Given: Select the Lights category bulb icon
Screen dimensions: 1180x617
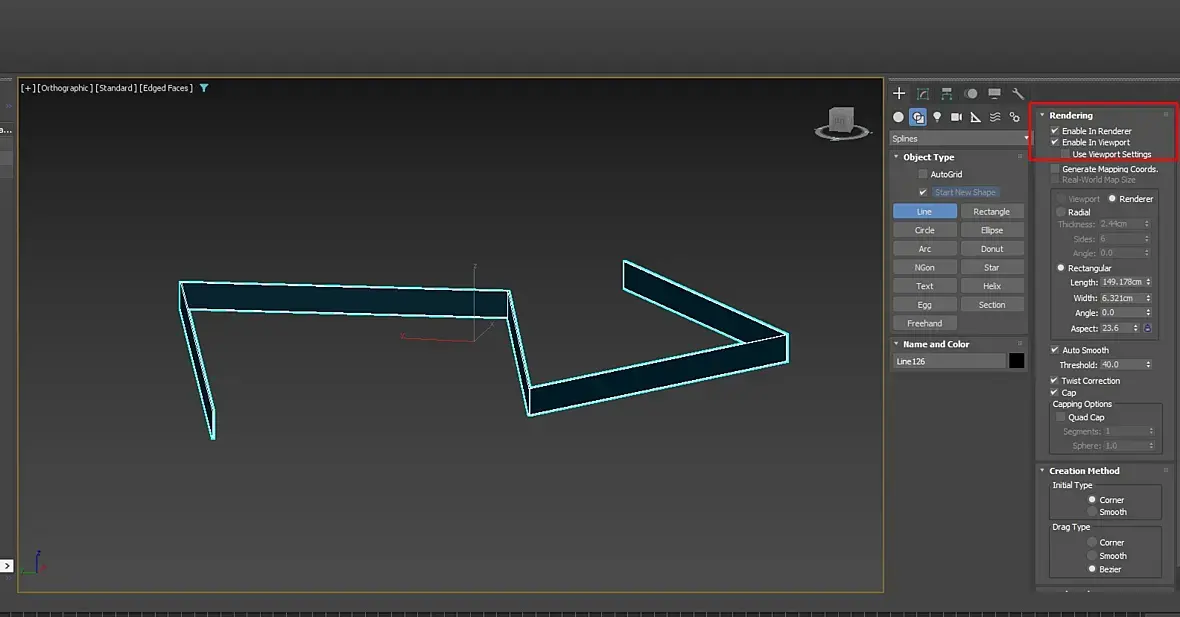Looking at the screenshot, I should pyautogui.click(x=937, y=117).
